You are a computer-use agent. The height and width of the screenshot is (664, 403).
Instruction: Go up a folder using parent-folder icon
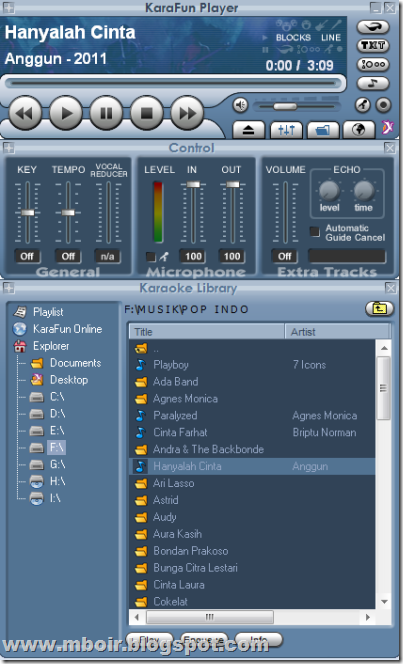tap(379, 309)
